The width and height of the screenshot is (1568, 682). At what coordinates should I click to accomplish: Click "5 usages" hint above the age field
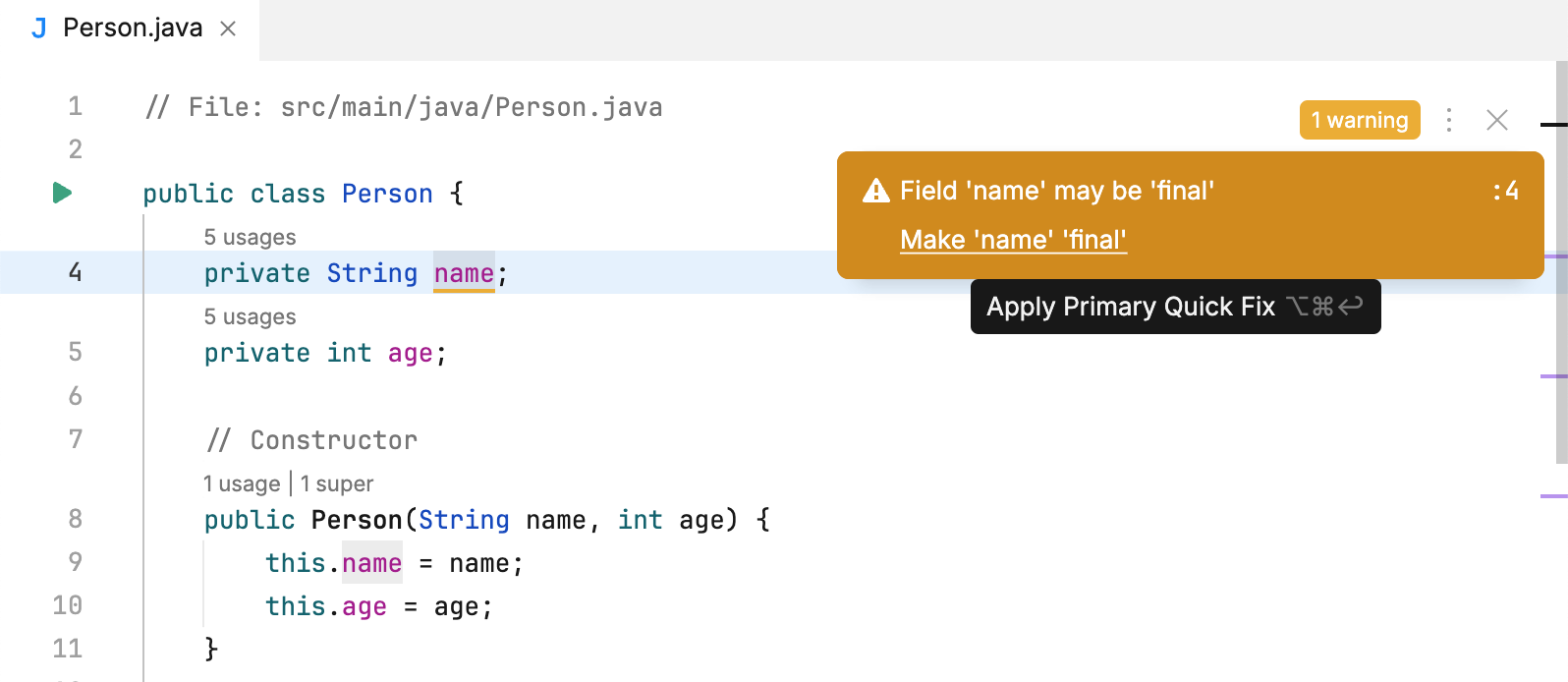click(x=250, y=316)
